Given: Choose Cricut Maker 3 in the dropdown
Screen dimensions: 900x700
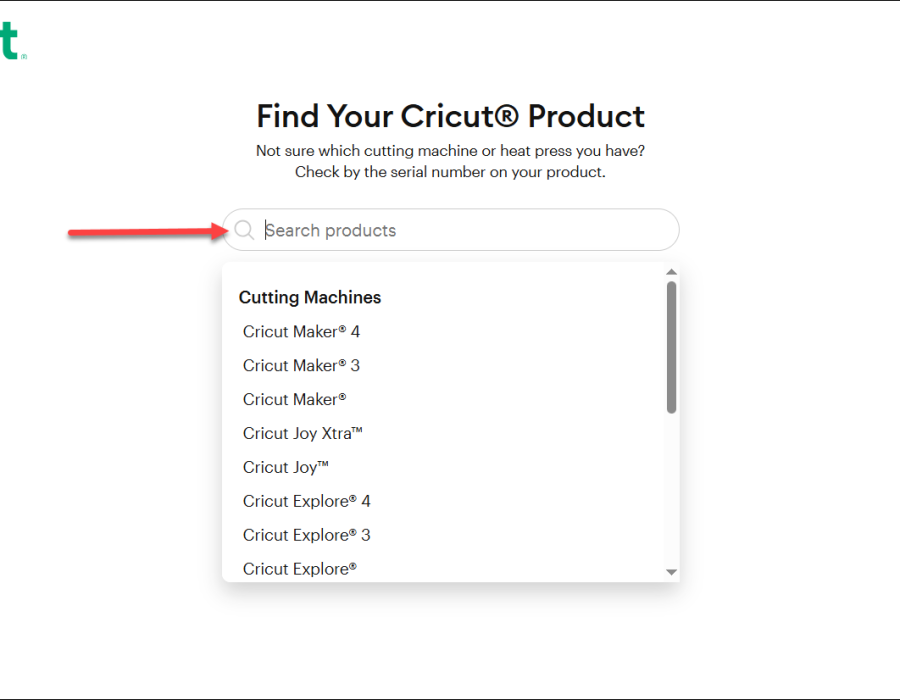Looking at the screenshot, I should pos(301,366).
